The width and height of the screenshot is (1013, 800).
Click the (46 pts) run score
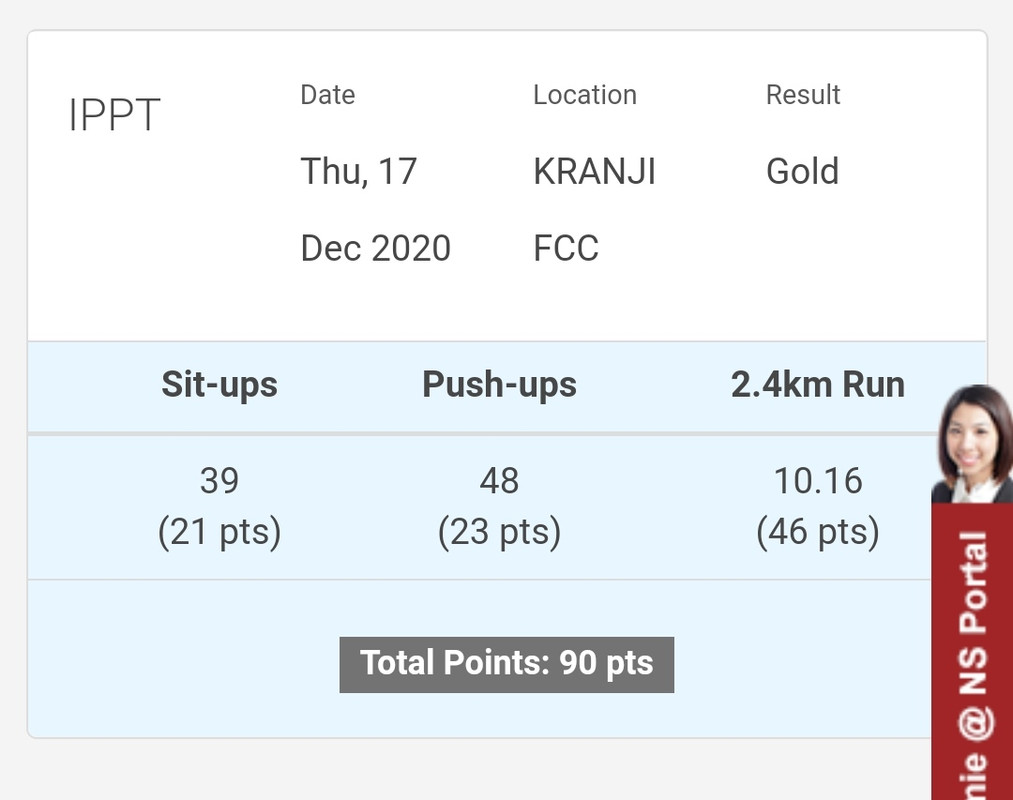(817, 532)
